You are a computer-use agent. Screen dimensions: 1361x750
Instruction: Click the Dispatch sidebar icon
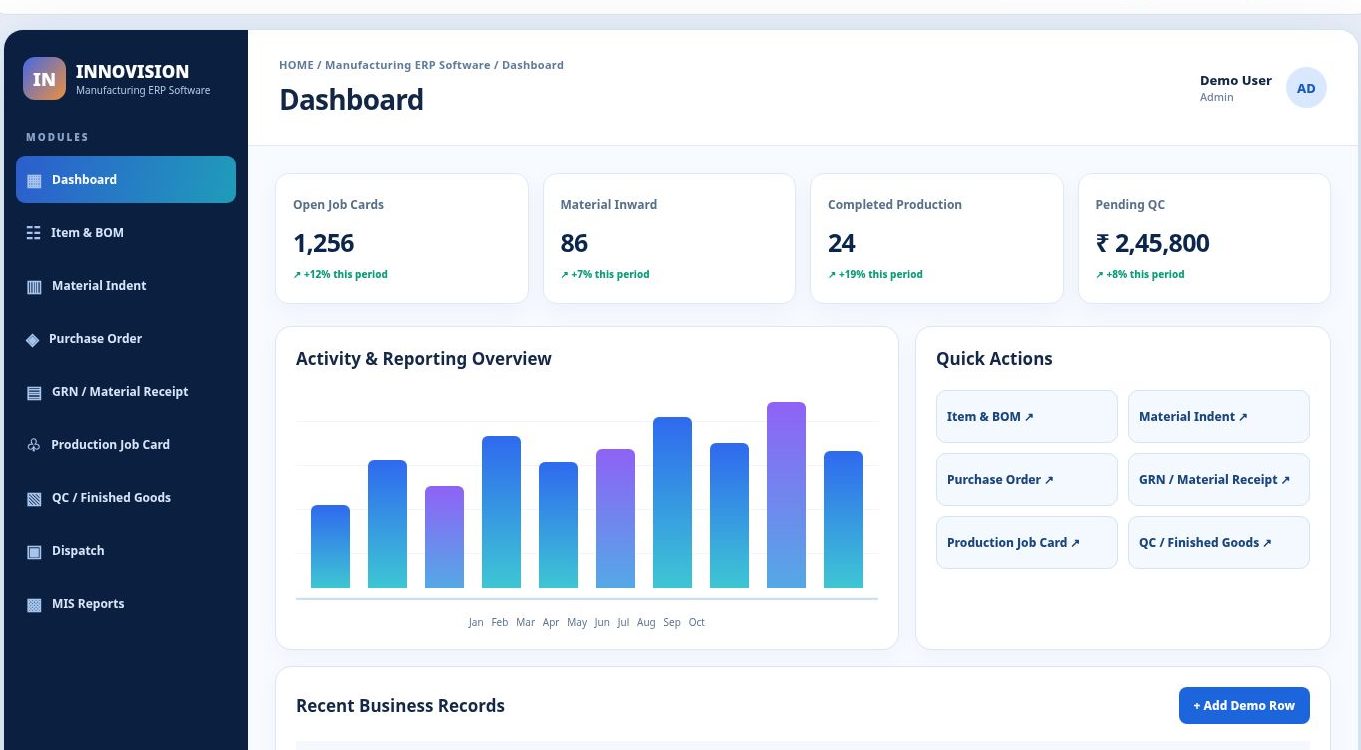point(34,552)
